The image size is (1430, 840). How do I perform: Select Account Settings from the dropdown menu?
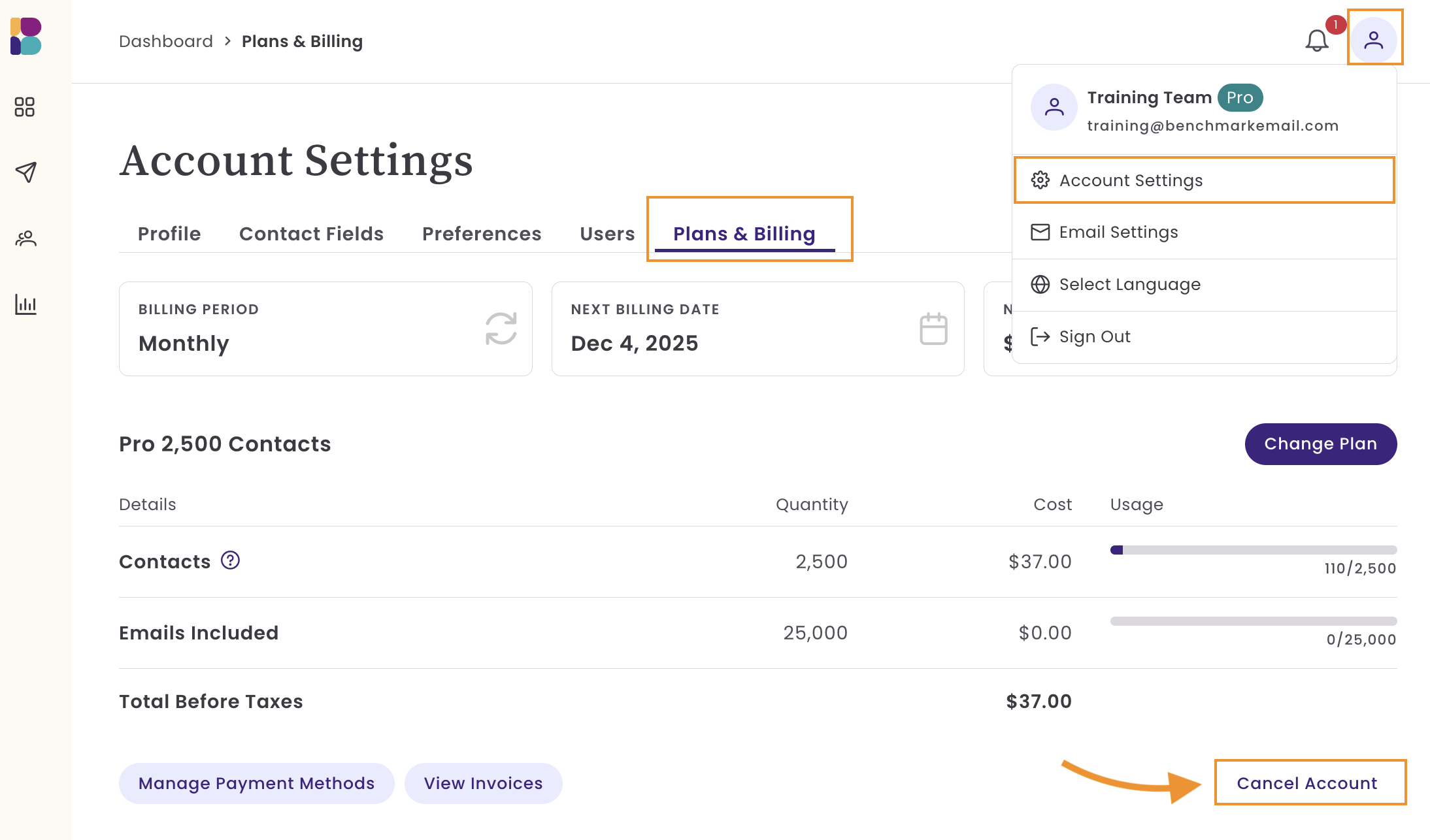1131,180
